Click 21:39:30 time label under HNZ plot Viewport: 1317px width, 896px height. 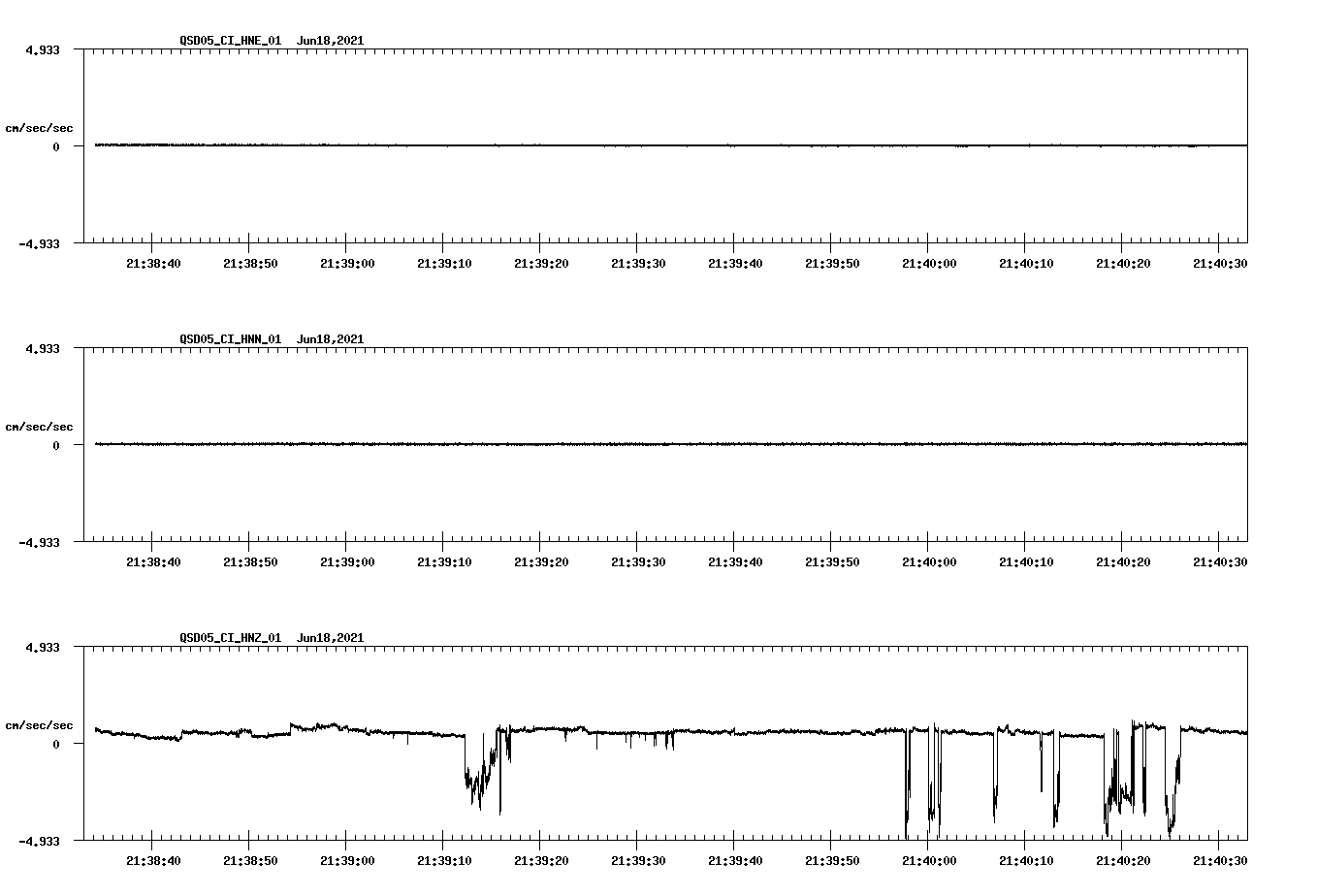click(638, 861)
